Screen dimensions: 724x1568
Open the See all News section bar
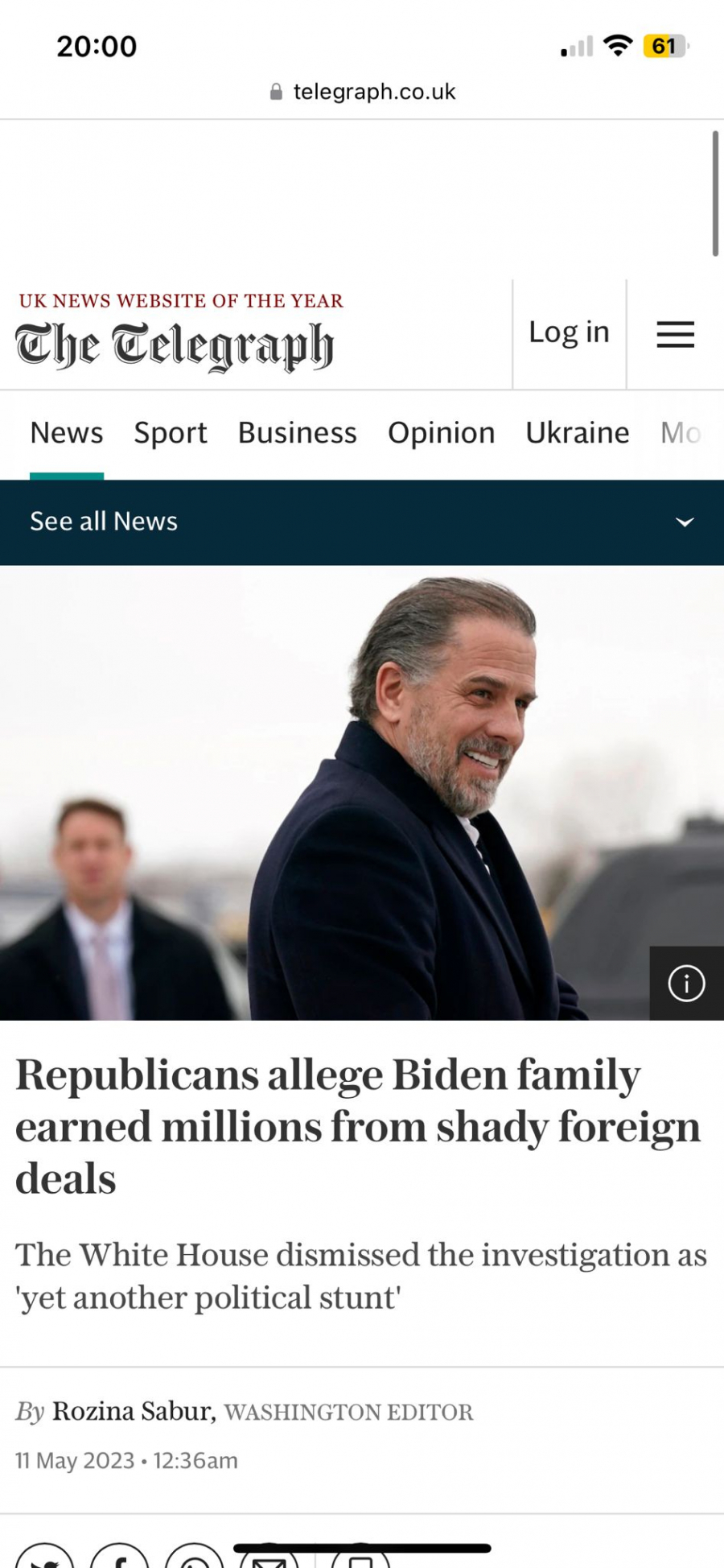[105, 522]
